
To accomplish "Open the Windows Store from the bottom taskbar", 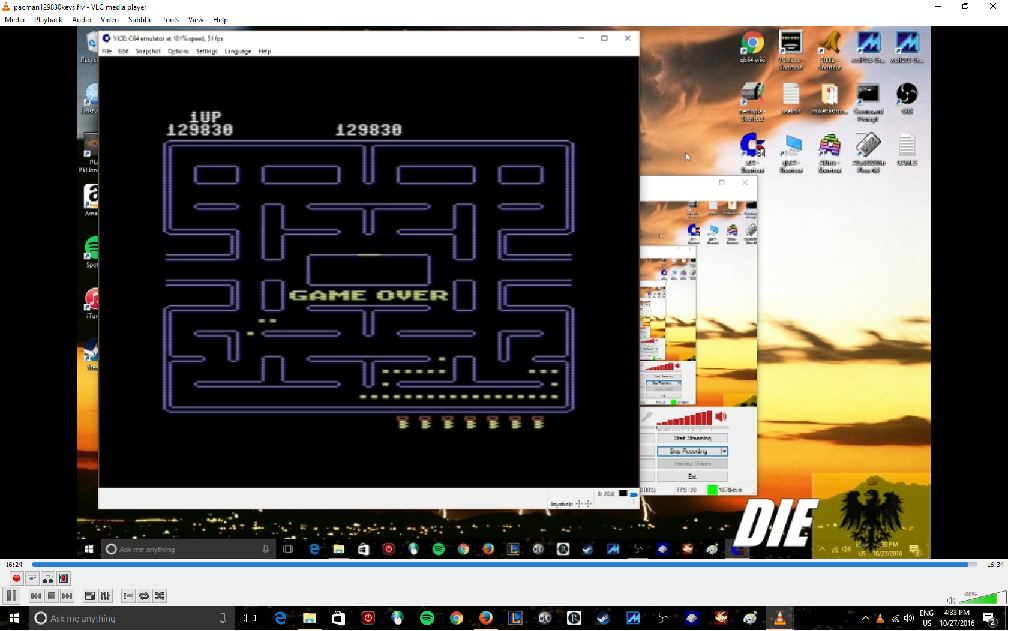I will click(x=339, y=618).
